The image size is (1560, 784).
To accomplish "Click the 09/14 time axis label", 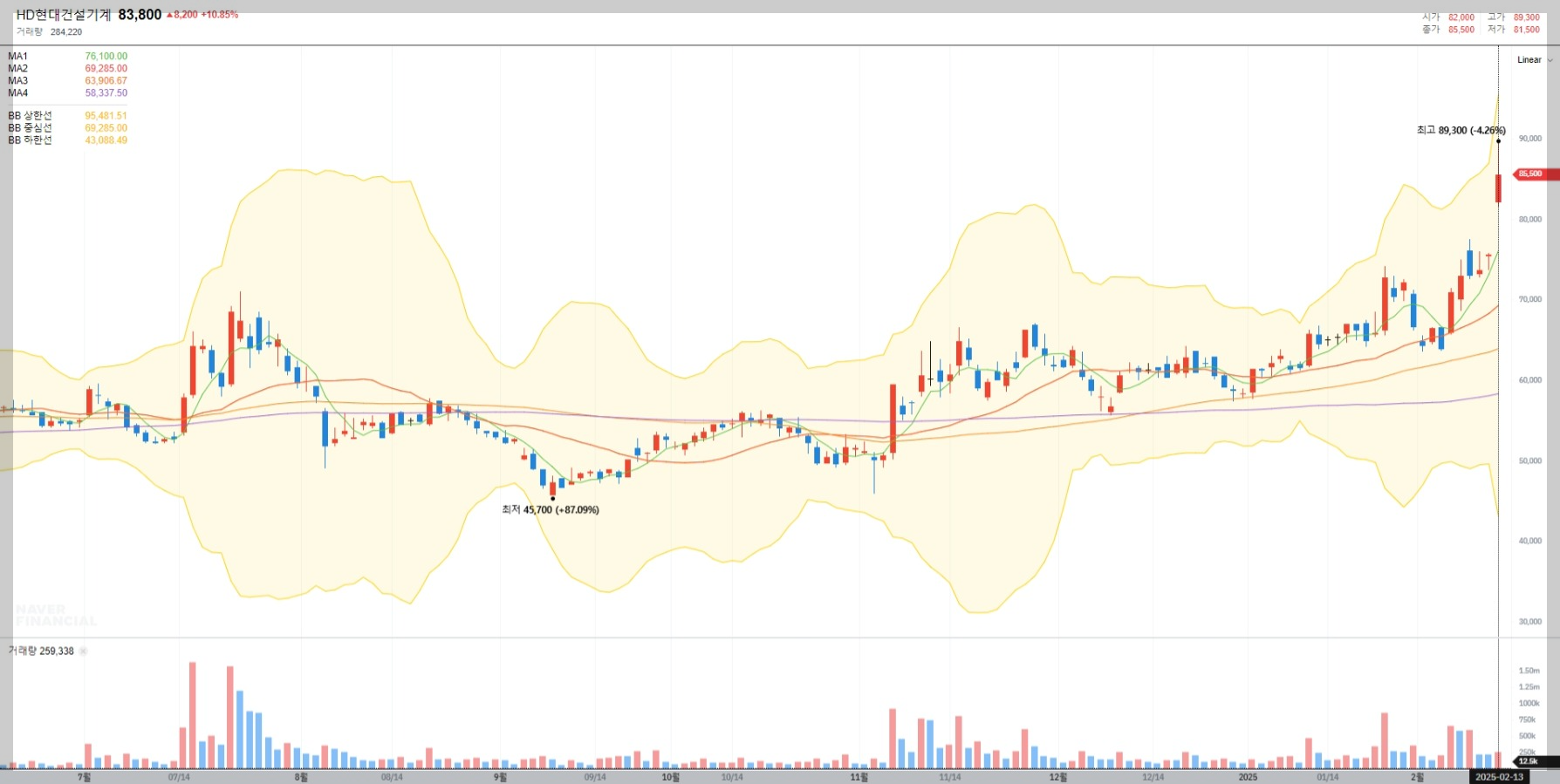I will click(595, 777).
